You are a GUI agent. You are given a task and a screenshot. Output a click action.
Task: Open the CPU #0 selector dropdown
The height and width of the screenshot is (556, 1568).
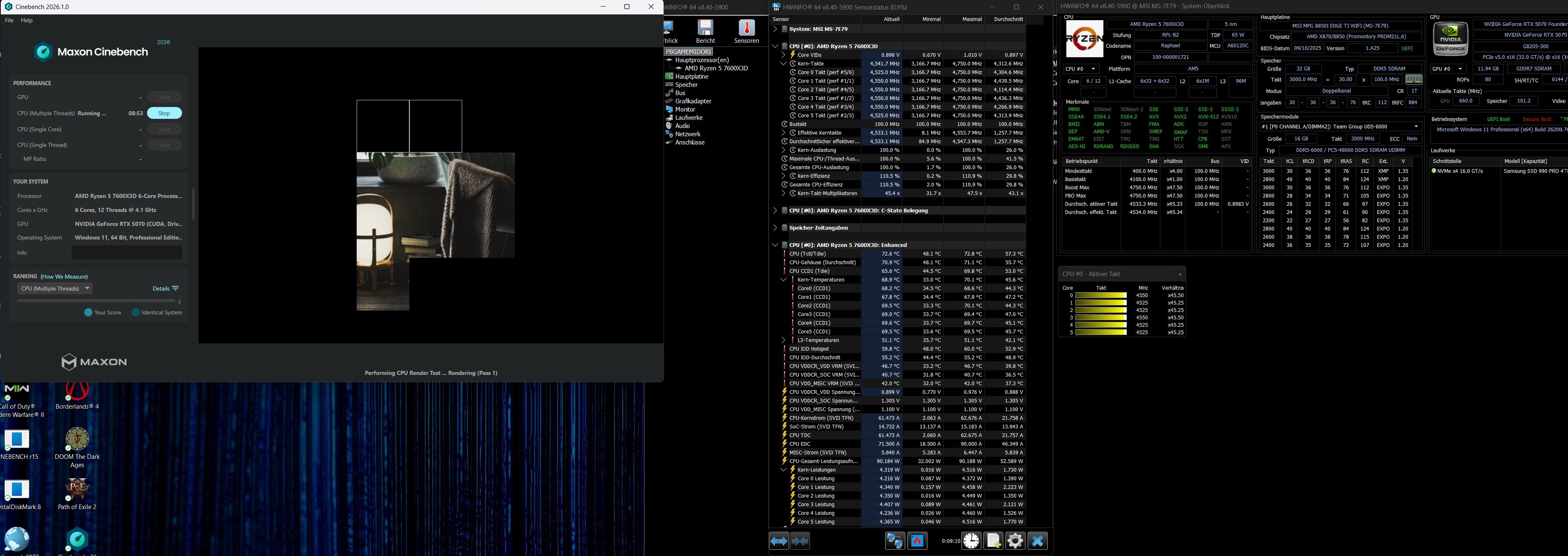[1082, 69]
